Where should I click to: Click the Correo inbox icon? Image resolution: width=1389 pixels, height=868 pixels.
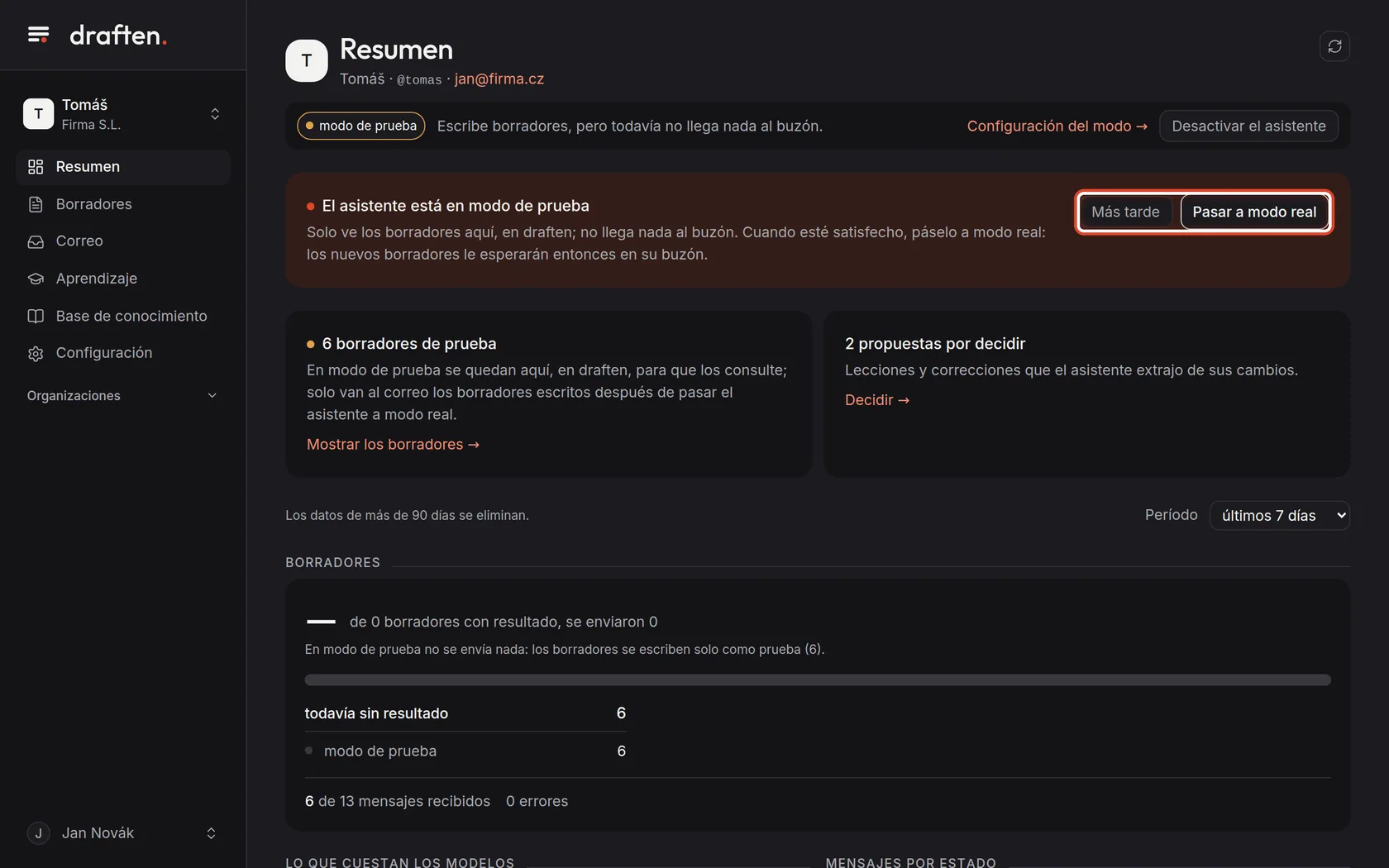[36, 241]
